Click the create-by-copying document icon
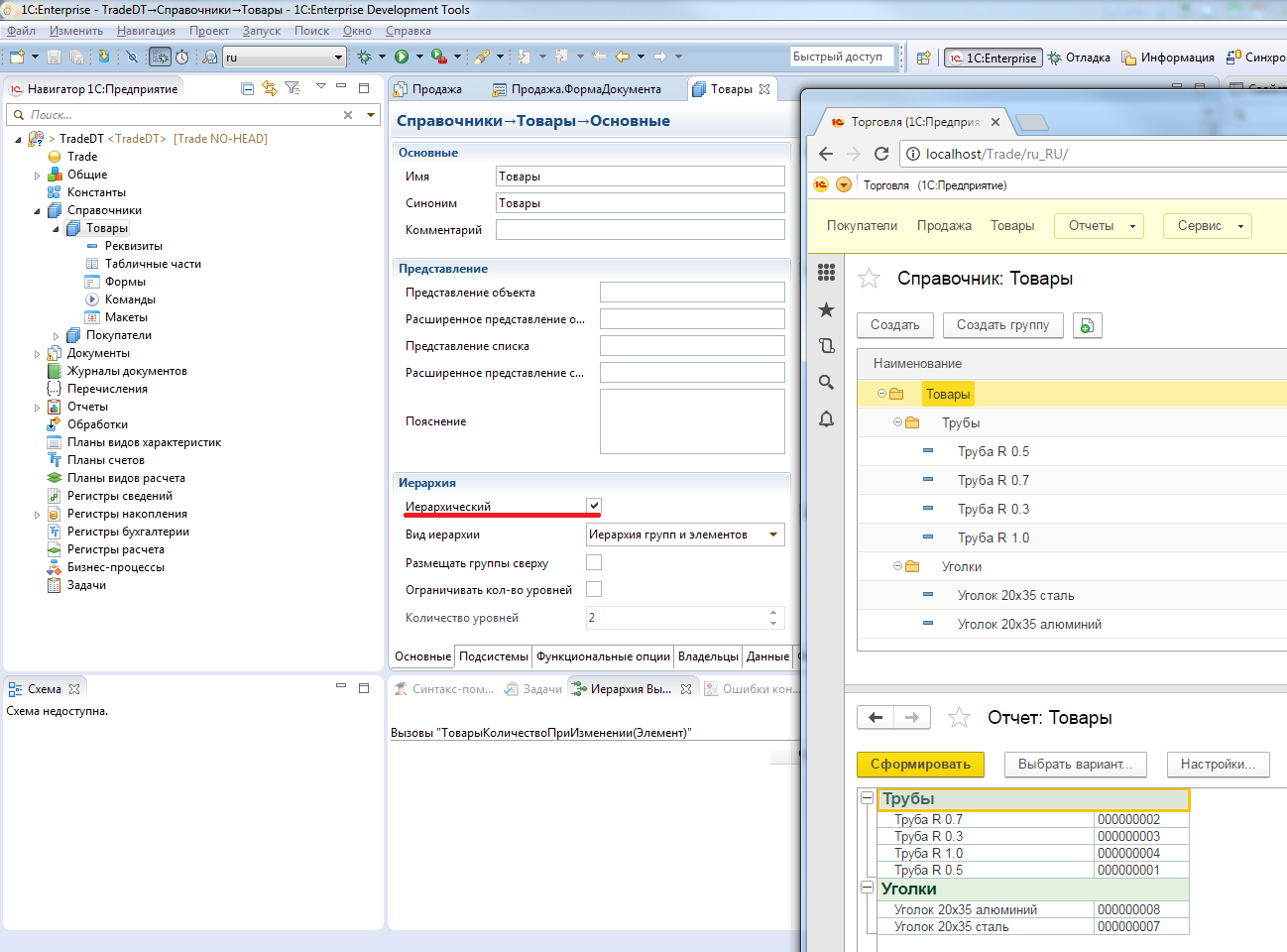The height and width of the screenshot is (952, 1287). 1087,325
